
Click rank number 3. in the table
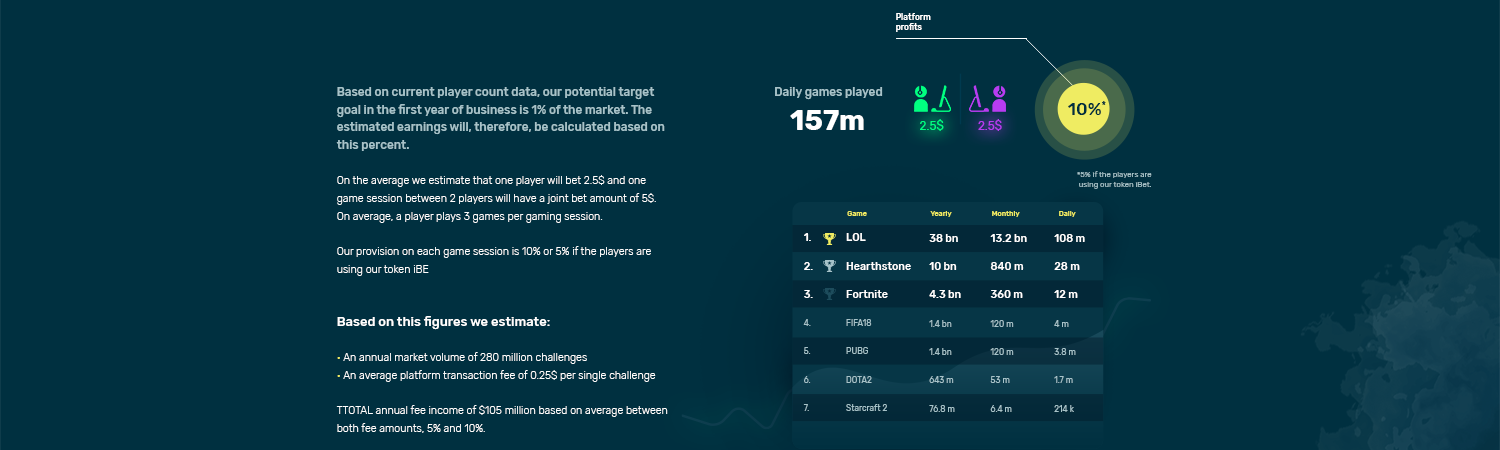(808, 295)
